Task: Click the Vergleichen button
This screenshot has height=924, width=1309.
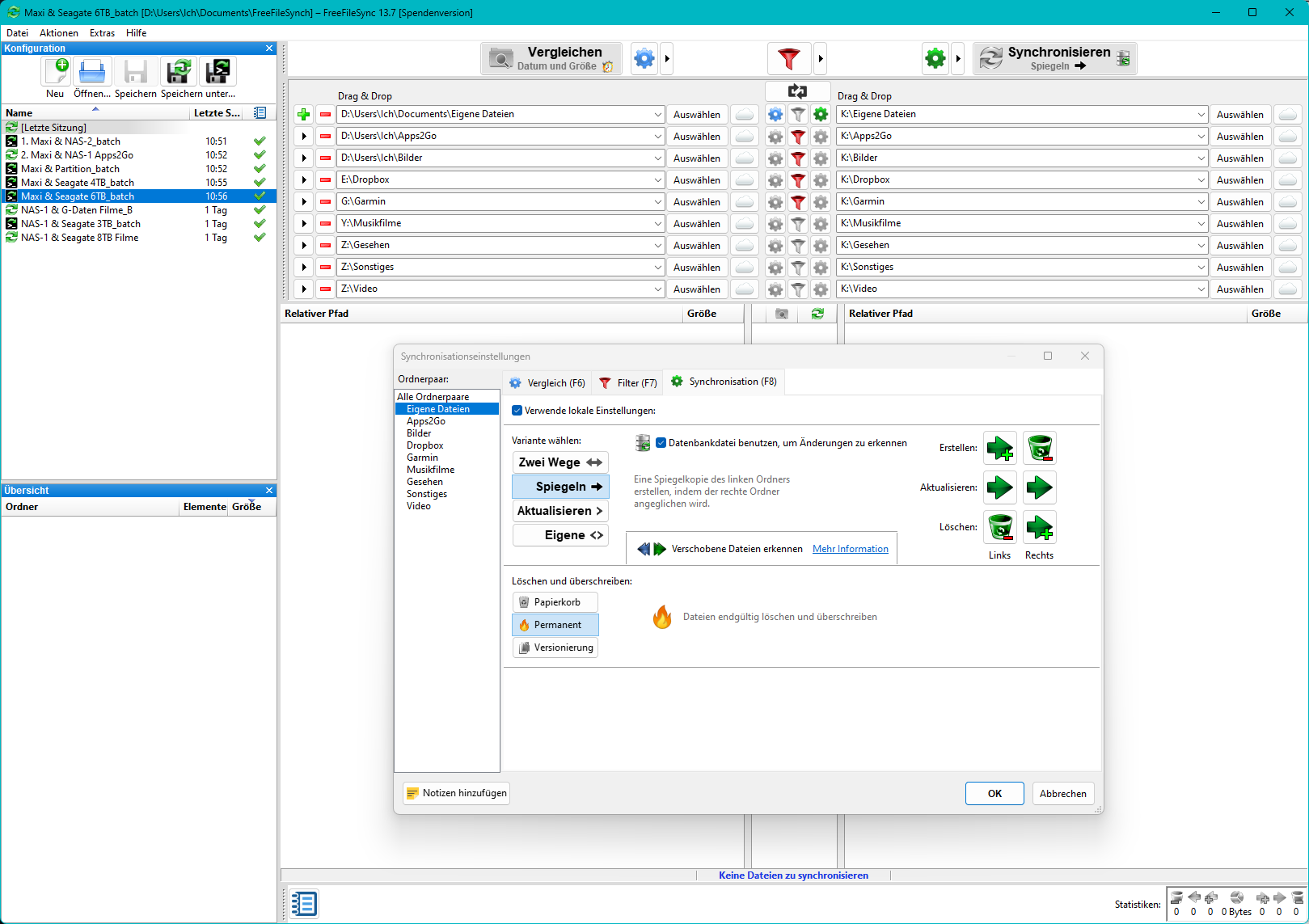Action: (x=551, y=58)
